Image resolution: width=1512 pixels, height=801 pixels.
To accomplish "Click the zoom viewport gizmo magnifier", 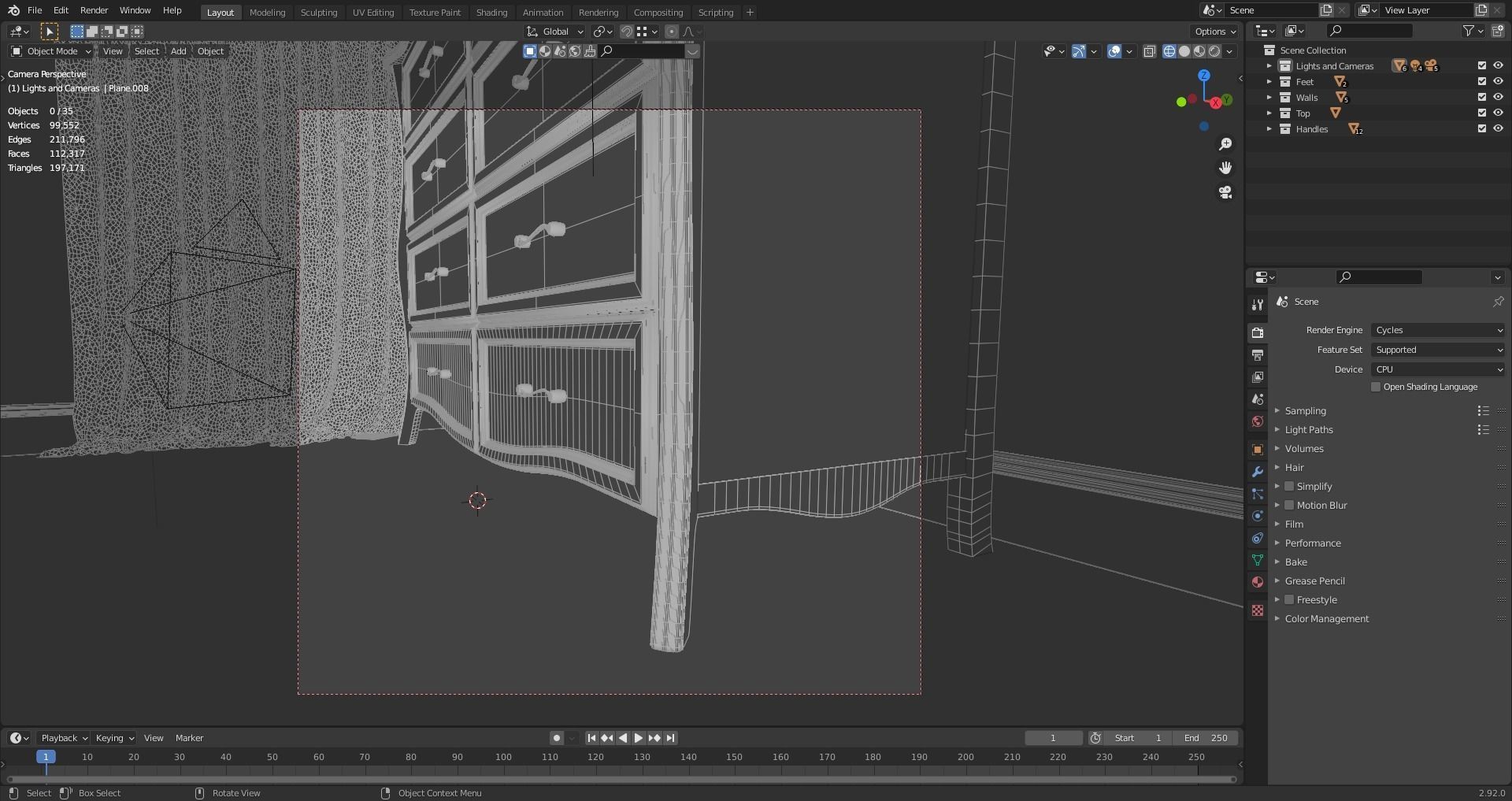I will point(1225,144).
